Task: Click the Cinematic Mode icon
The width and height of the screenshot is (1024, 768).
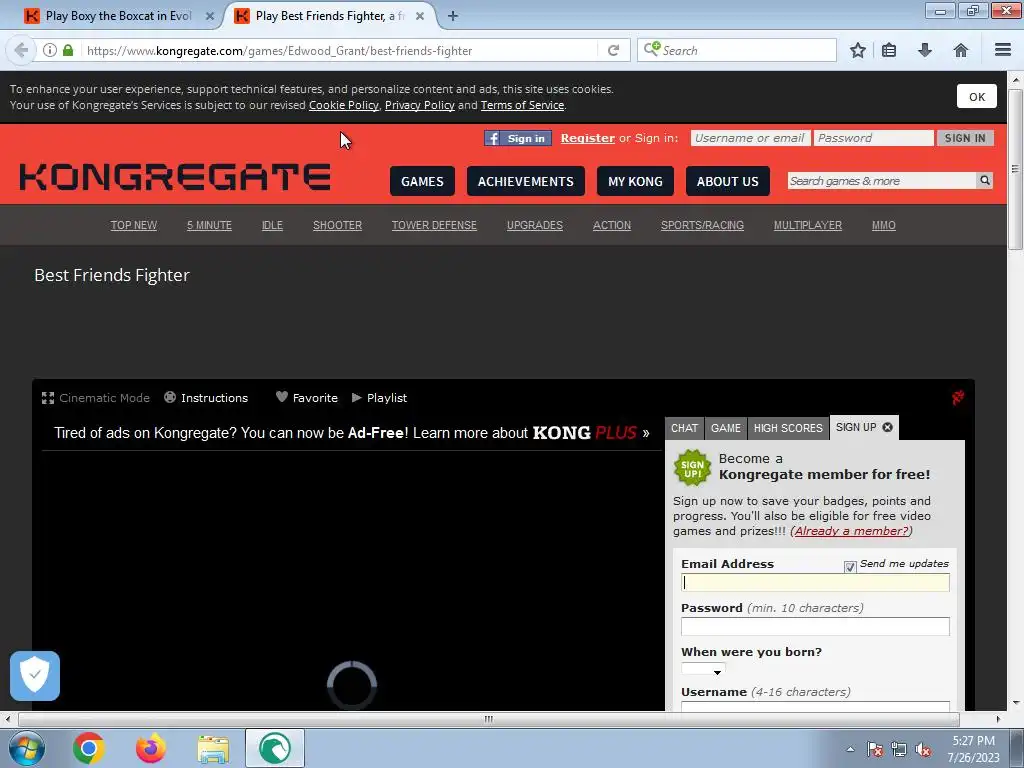Action: 48,398
